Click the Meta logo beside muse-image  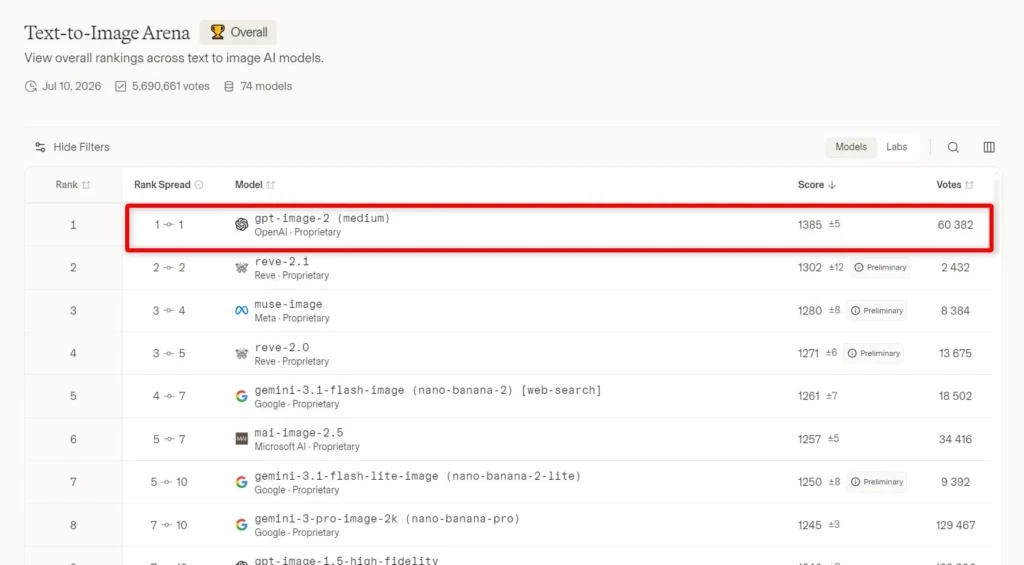click(x=242, y=311)
